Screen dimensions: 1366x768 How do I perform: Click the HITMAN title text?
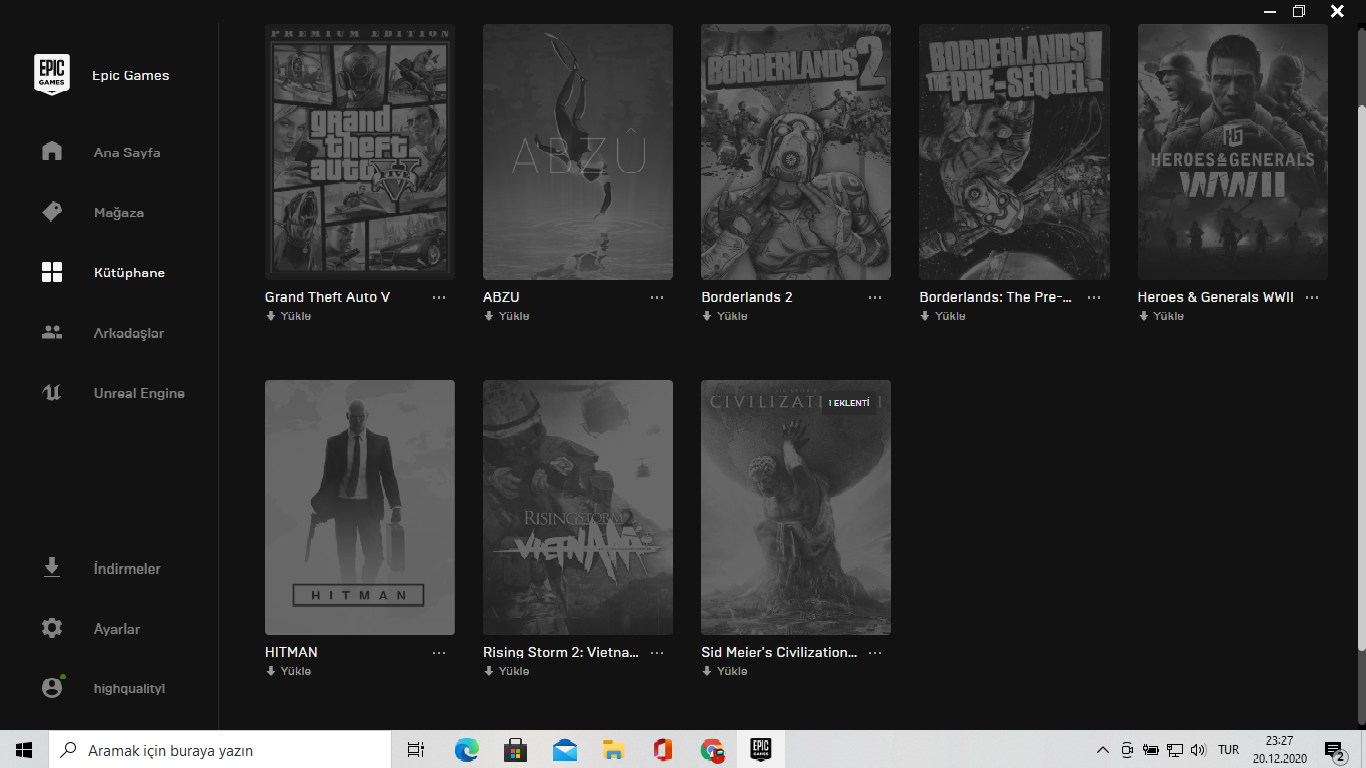click(291, 652)
